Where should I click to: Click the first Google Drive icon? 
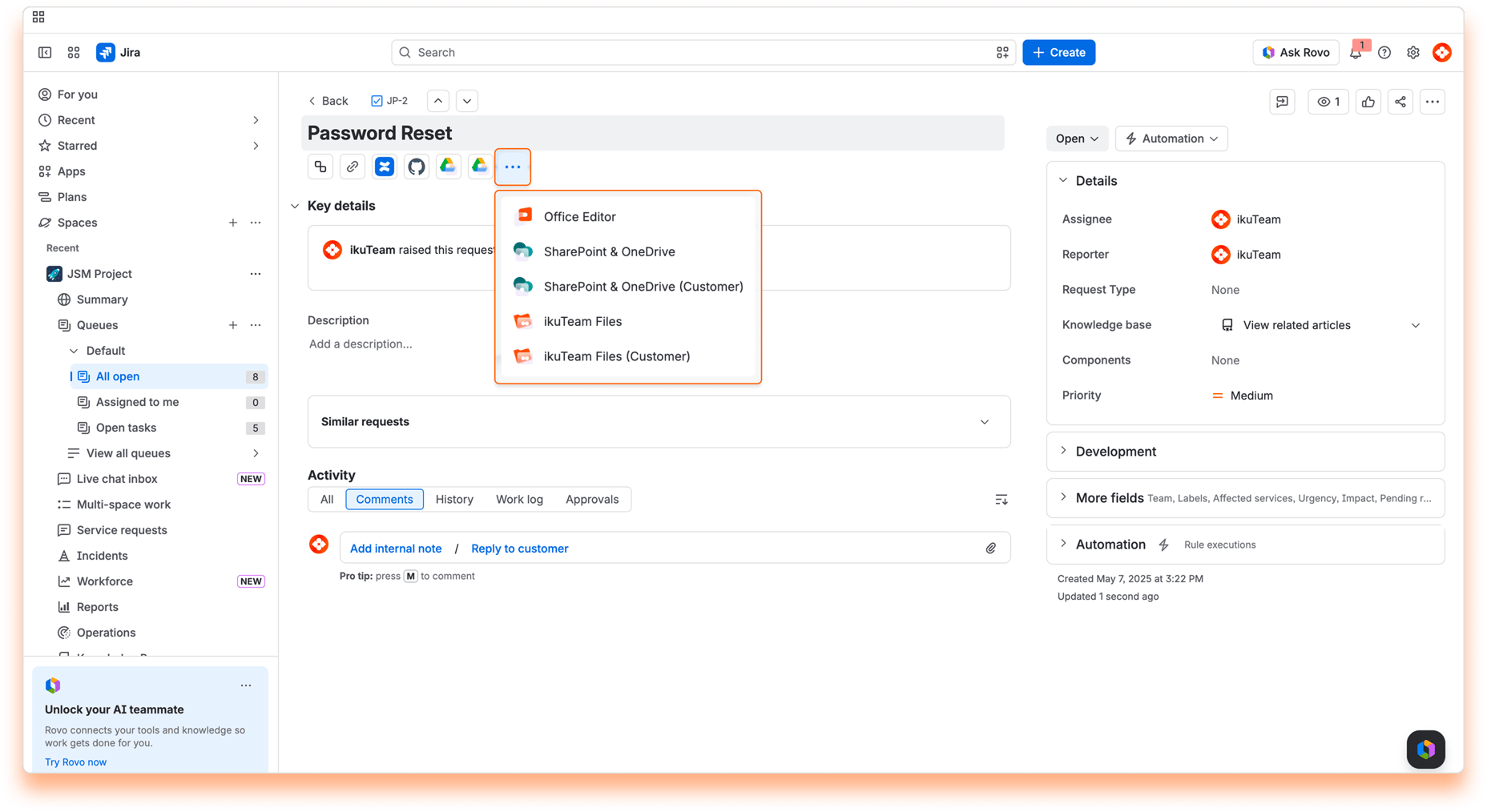448,167
